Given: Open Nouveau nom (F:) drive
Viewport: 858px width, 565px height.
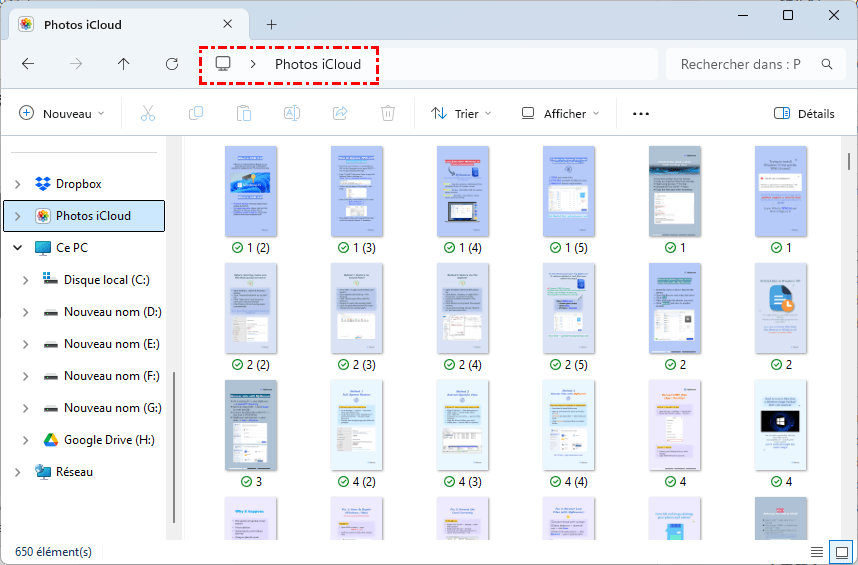Looking at the screenshot, I should (x=112, y=376).
